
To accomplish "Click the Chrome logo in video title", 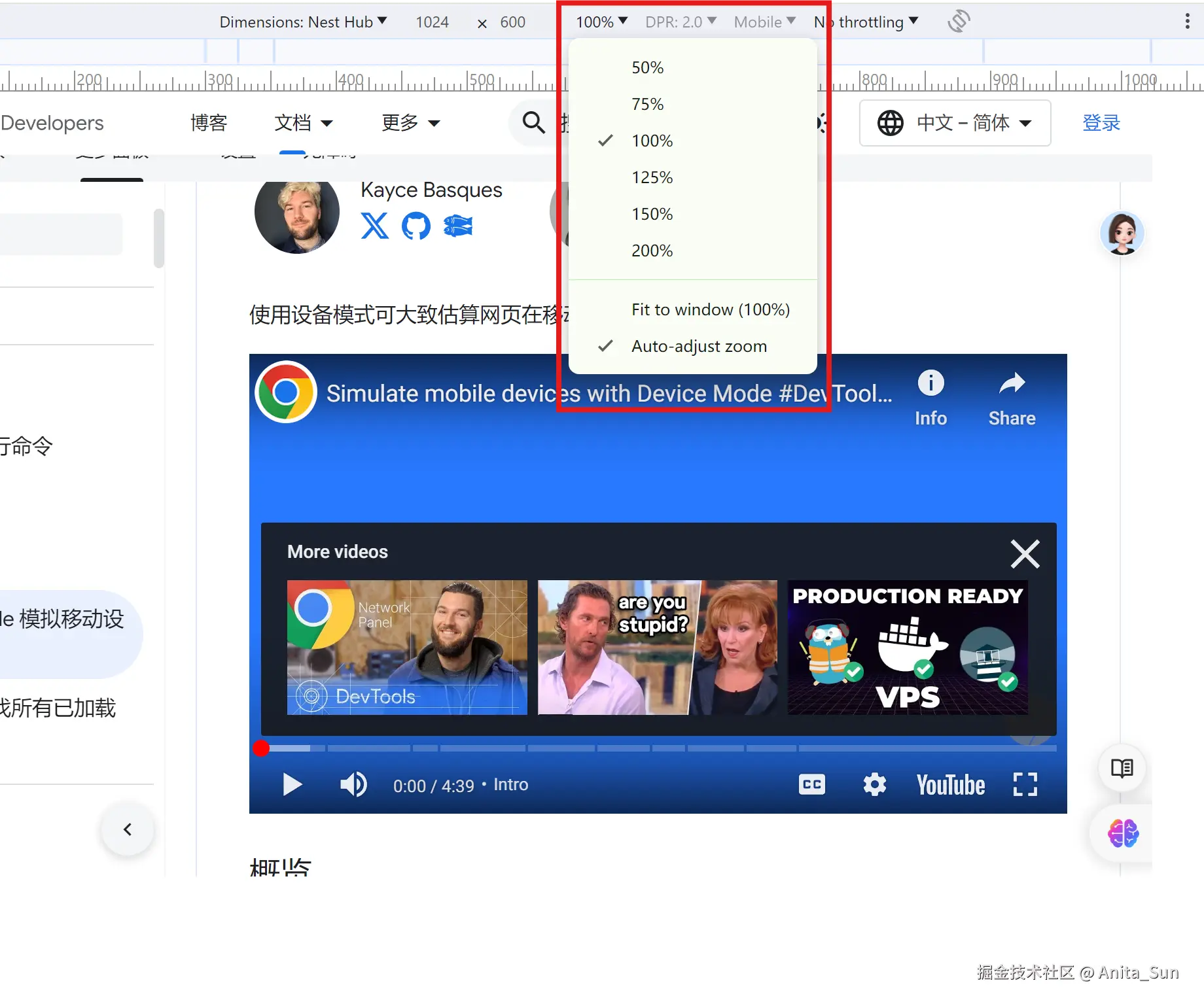I will tap(286, 392).
